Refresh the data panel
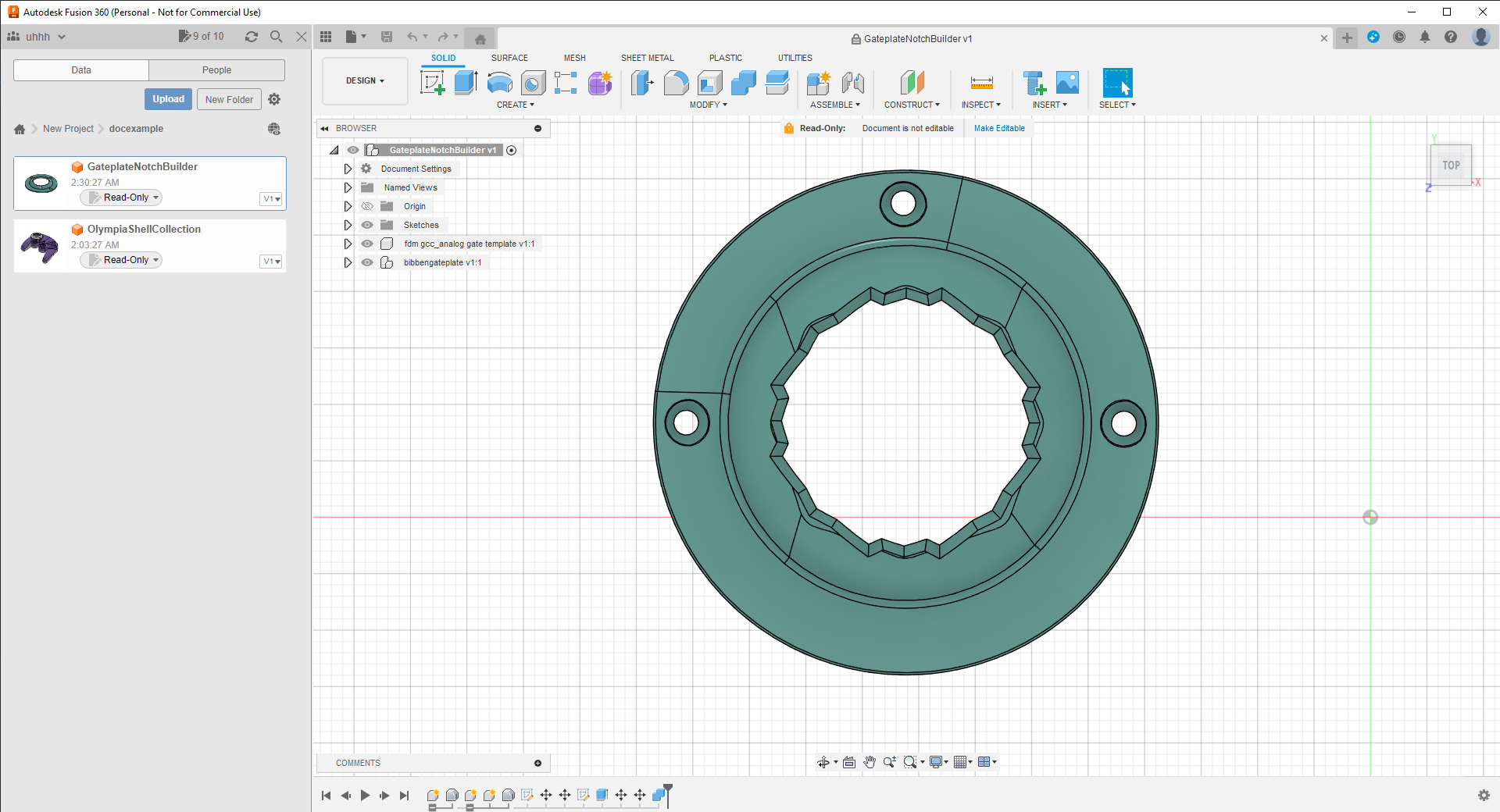1500x812 pixels. [251, 37]
